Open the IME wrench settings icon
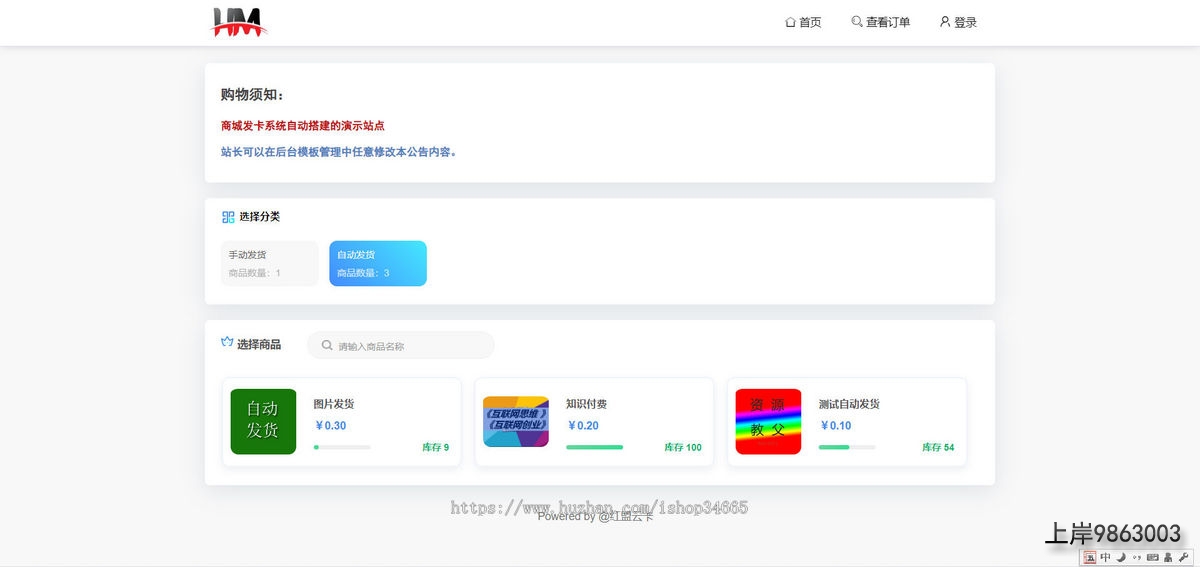 point(1183,557)
